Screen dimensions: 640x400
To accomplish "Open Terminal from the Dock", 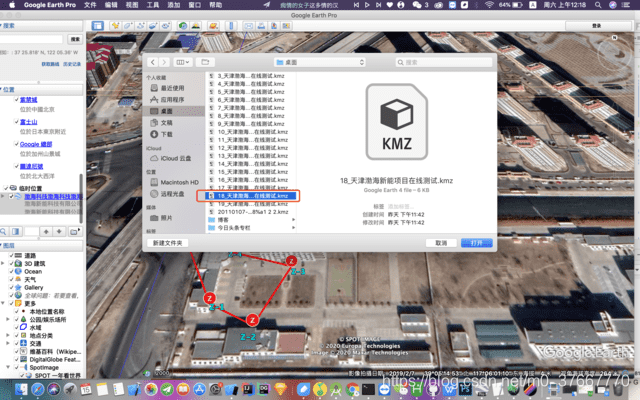I will click(369, 389).
